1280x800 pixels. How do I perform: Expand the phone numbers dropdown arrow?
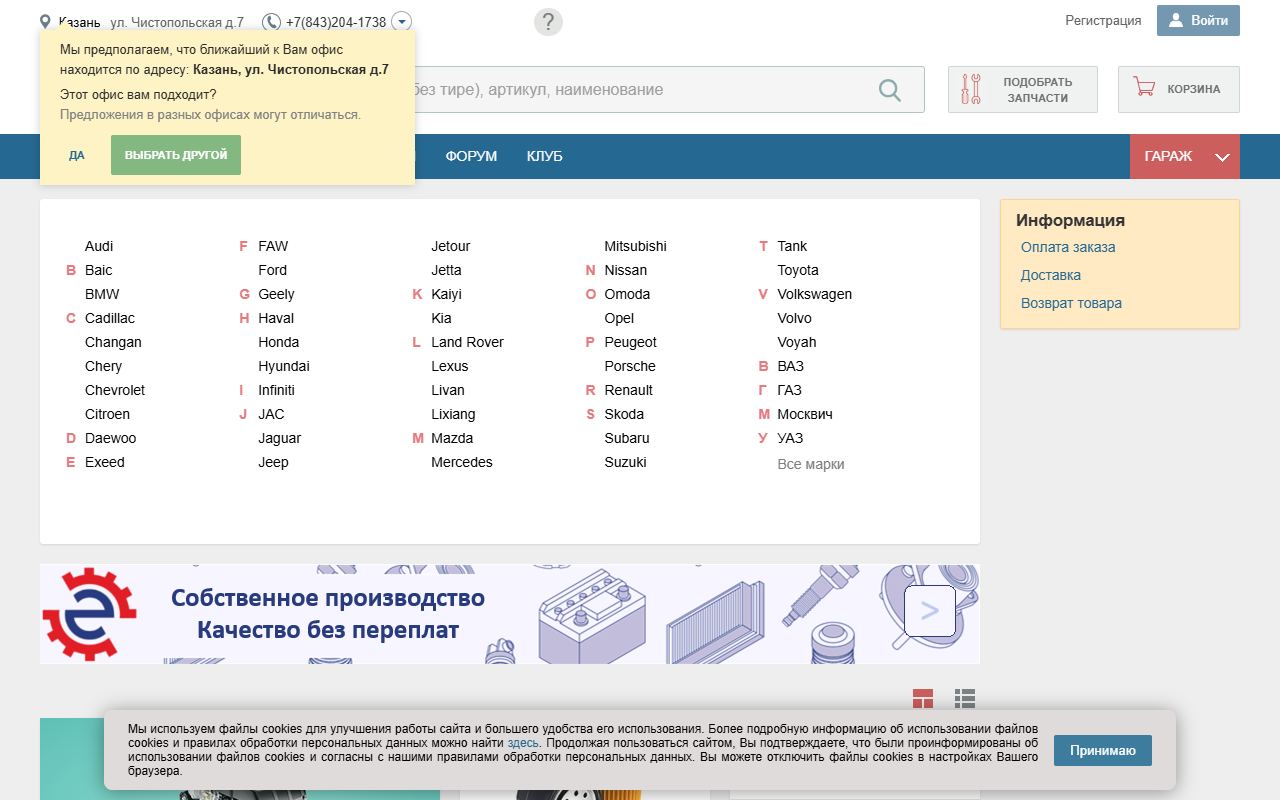[401, 22]
